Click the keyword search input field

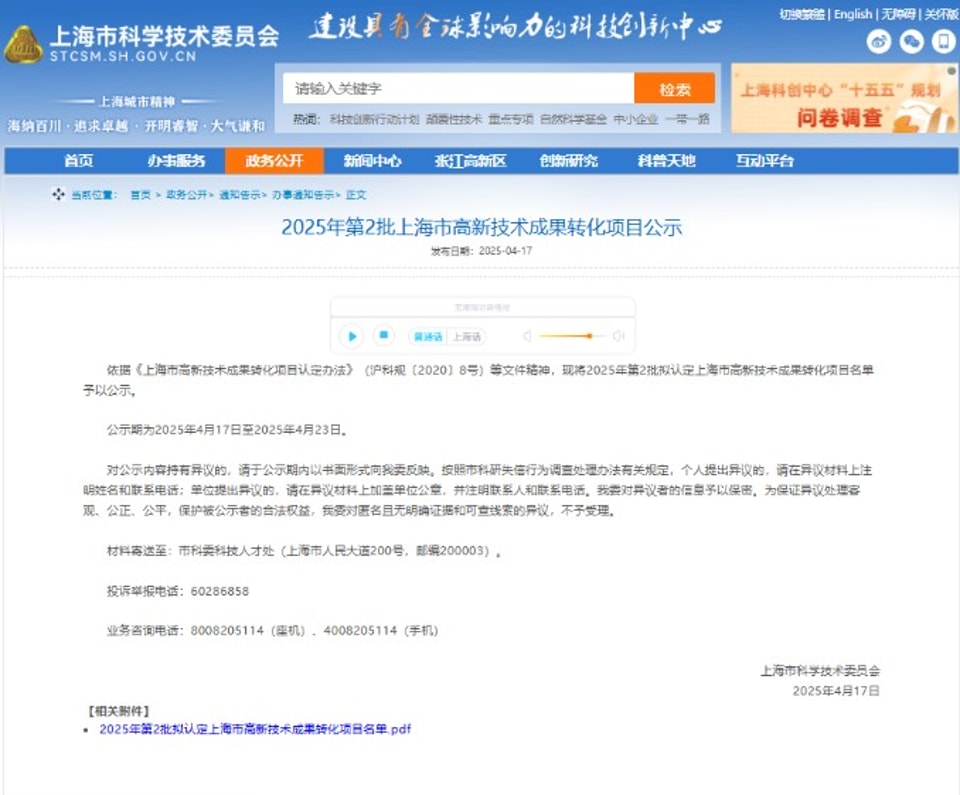pos(459,89)
